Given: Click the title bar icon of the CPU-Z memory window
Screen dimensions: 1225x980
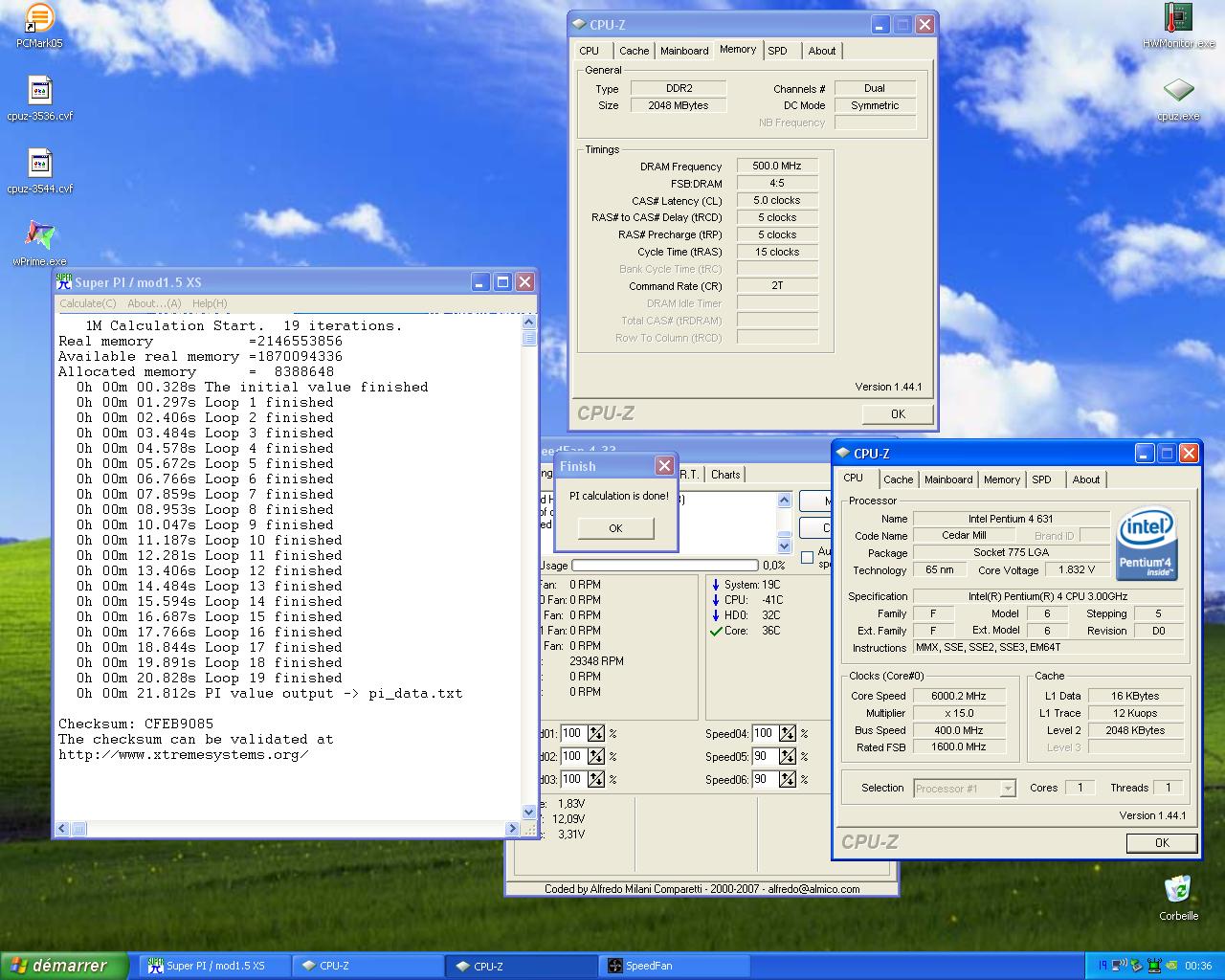Looking at the screenshot, I should click(x=580, y=25).
